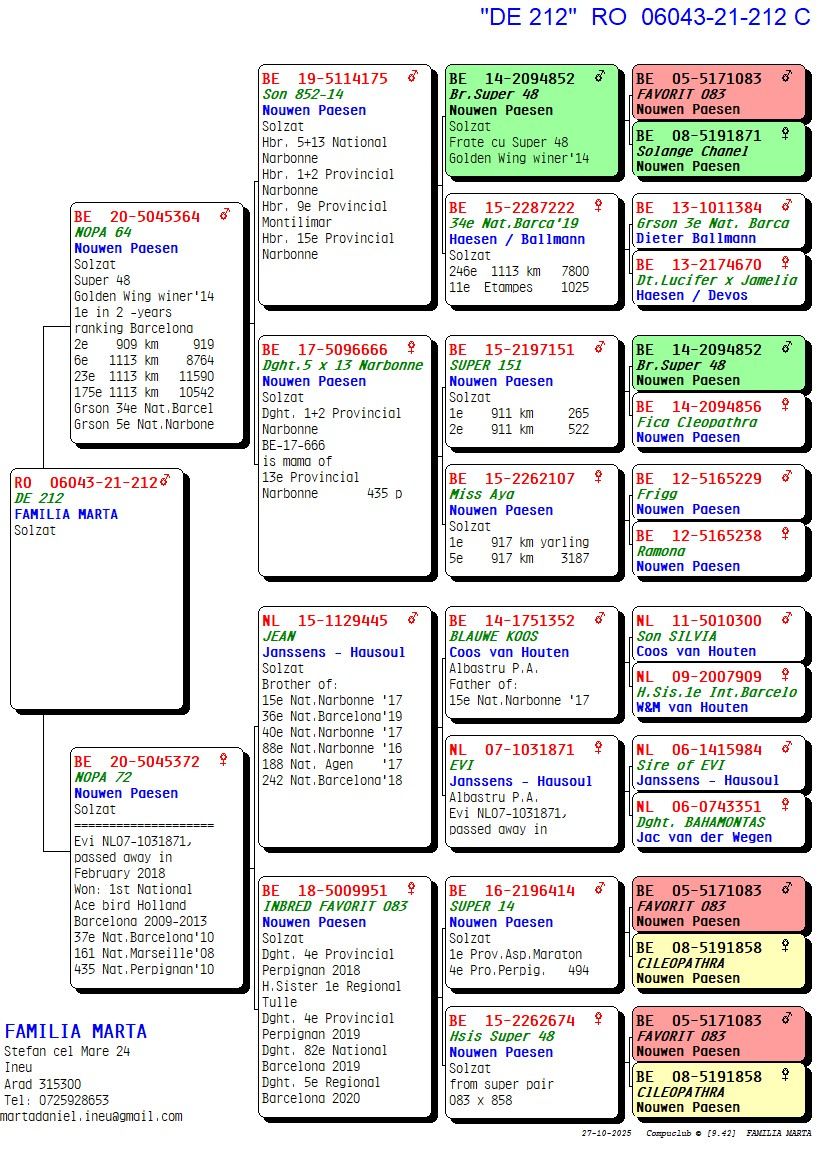Viewport: 816px width, 1172px height.
Task: Click the male symbol in the BLAUWE KOOS box
Action: (x=599, y=620)
